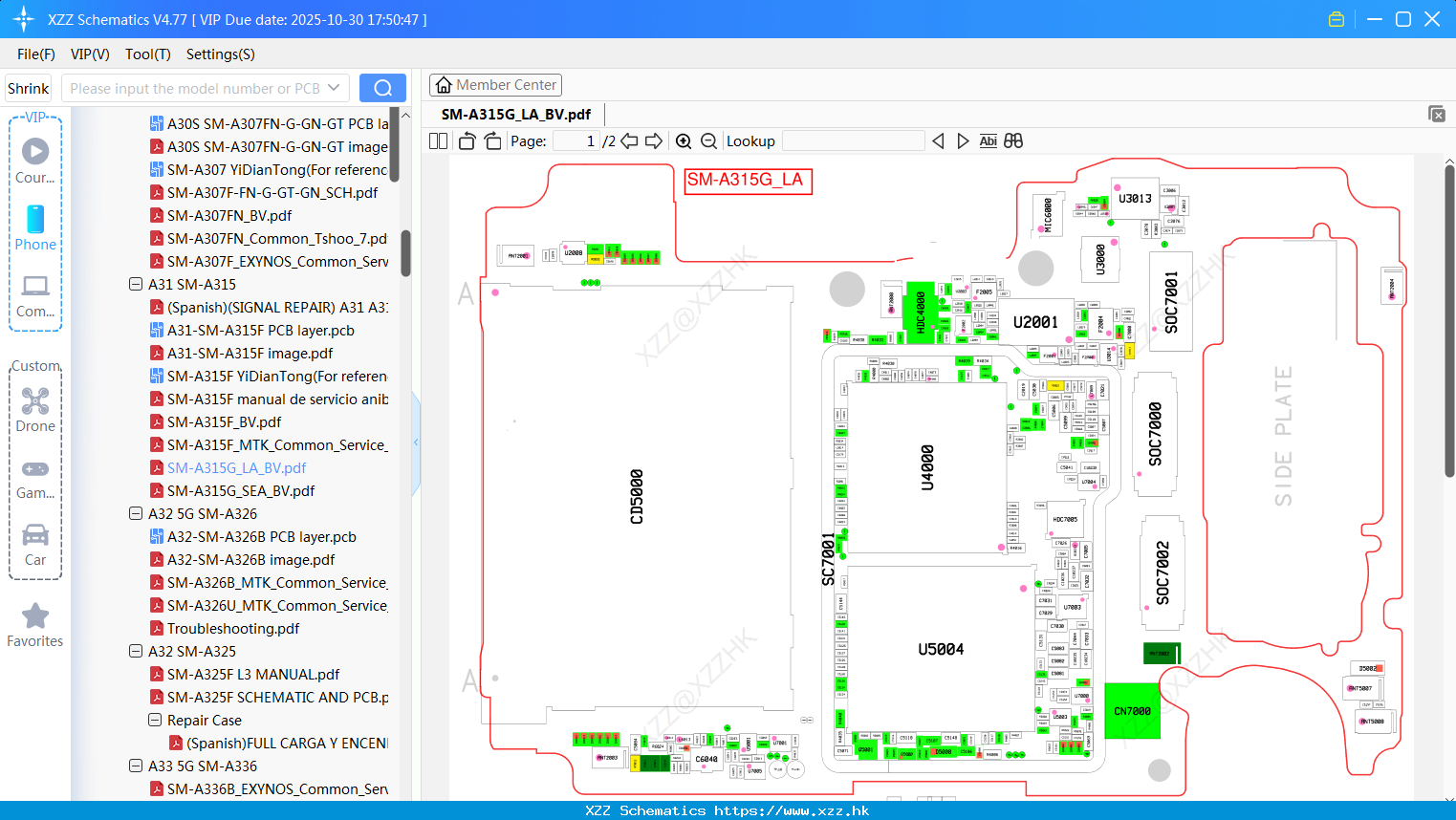Click the Shrink button

tap(28, 88)
